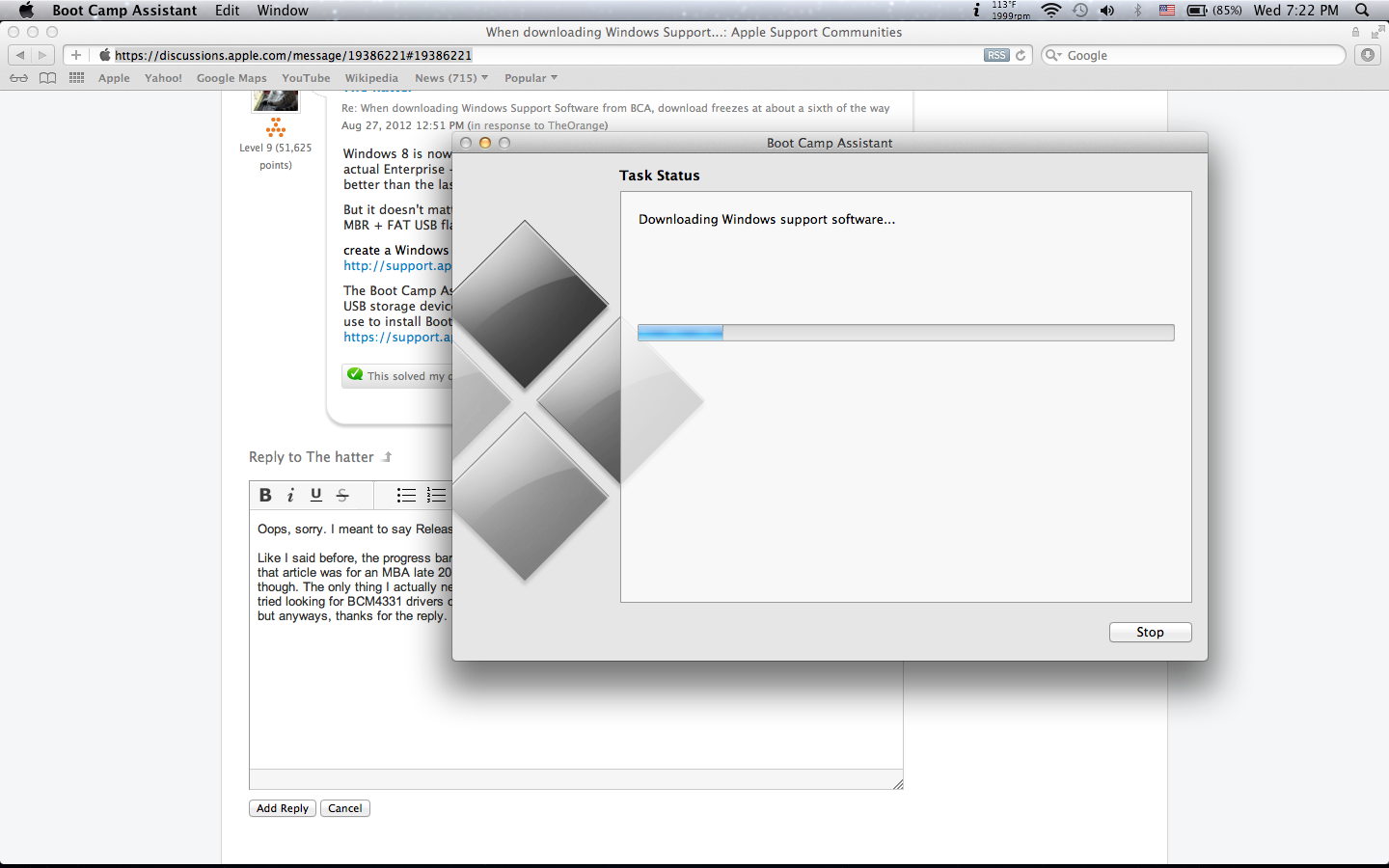Open the Google Maps bookmark
The width and height of the screenshot is (1389, 868).
coord(231,78)
